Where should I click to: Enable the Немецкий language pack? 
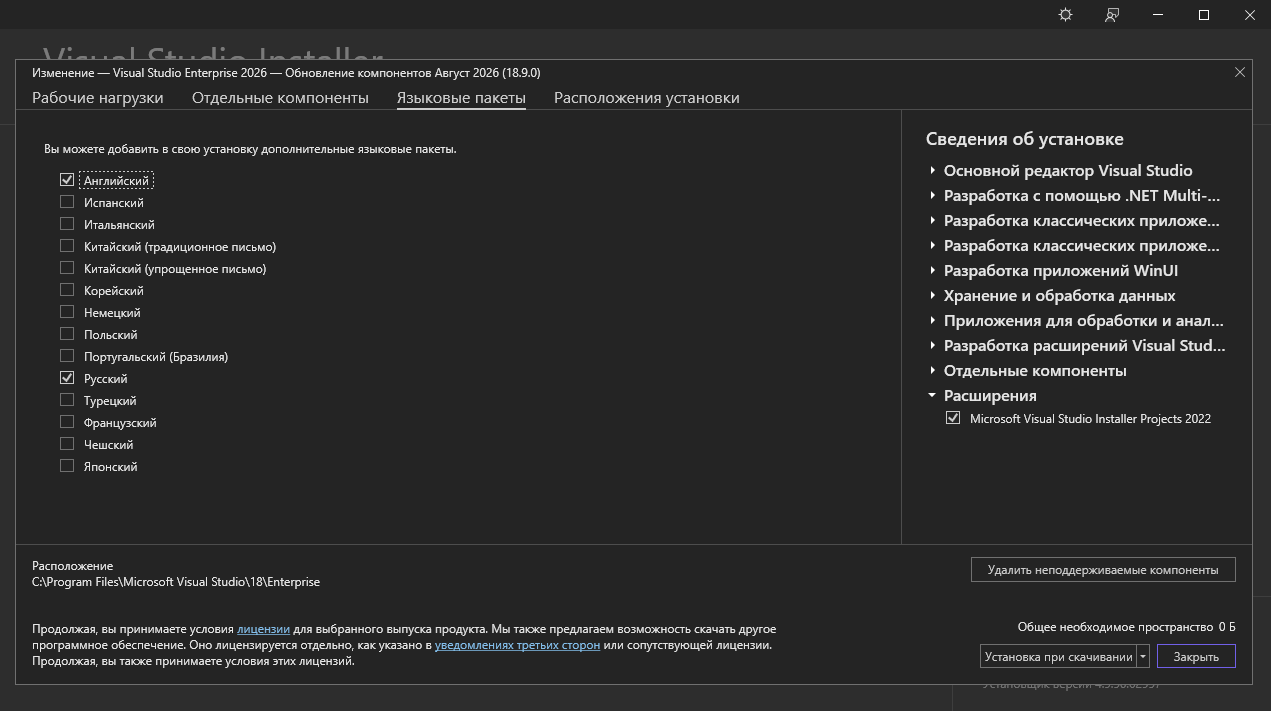click(67, 312)
